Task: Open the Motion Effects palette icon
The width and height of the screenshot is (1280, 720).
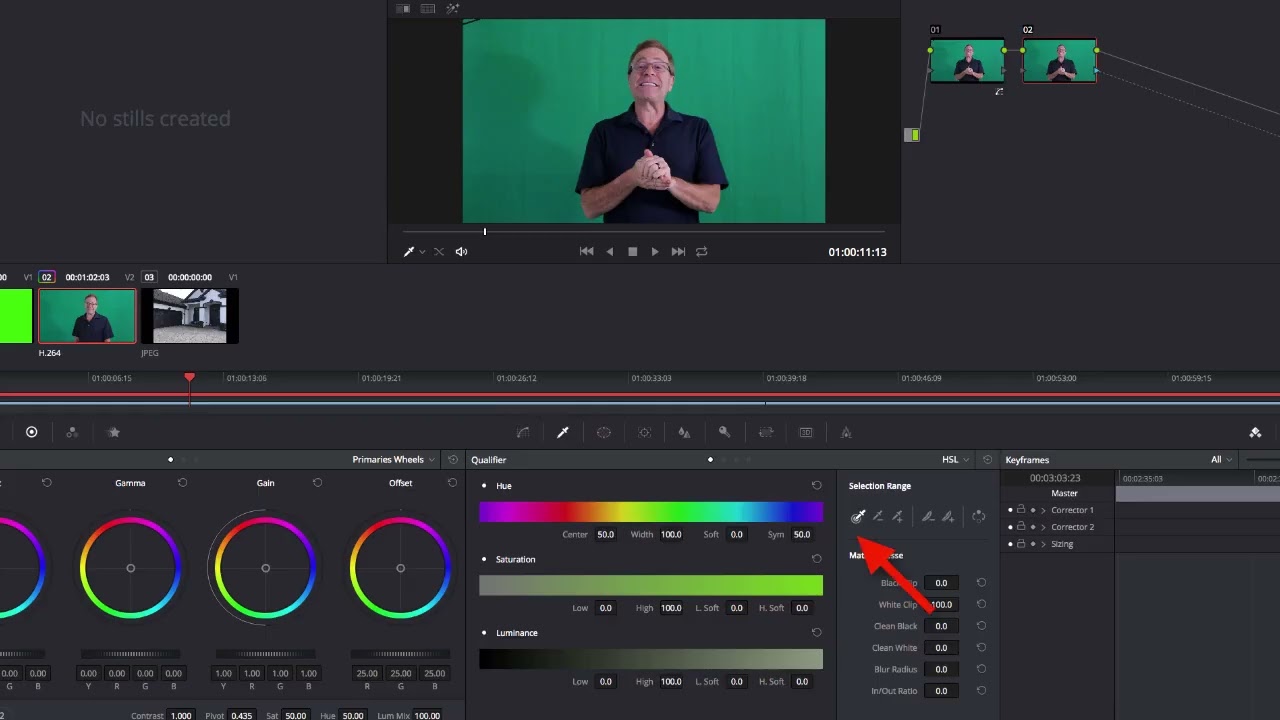Action: click(114, 432)
